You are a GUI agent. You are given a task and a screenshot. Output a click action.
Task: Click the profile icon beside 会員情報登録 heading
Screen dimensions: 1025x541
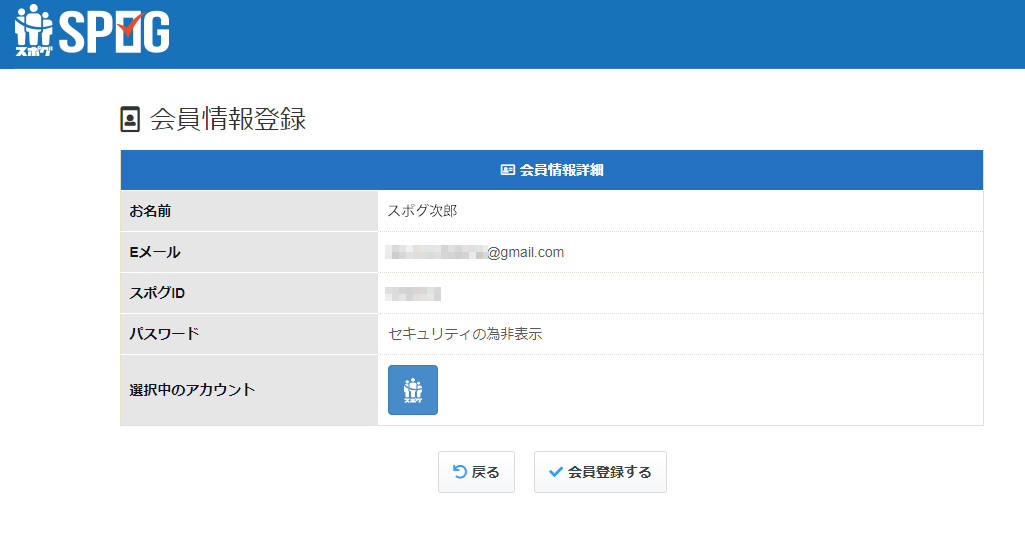(130, 120)
